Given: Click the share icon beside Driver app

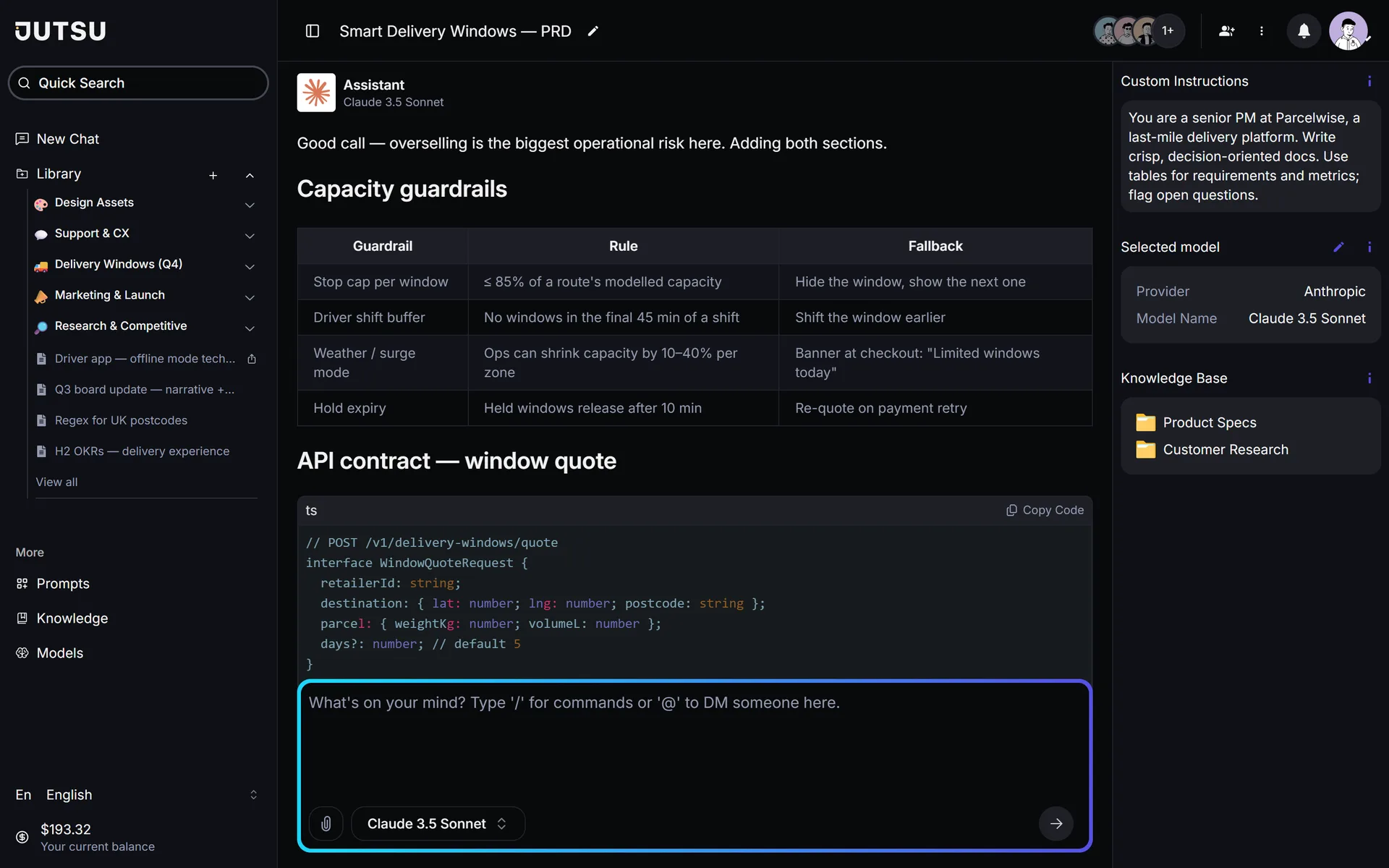Looking at the screenshot, I should point(252,359).
